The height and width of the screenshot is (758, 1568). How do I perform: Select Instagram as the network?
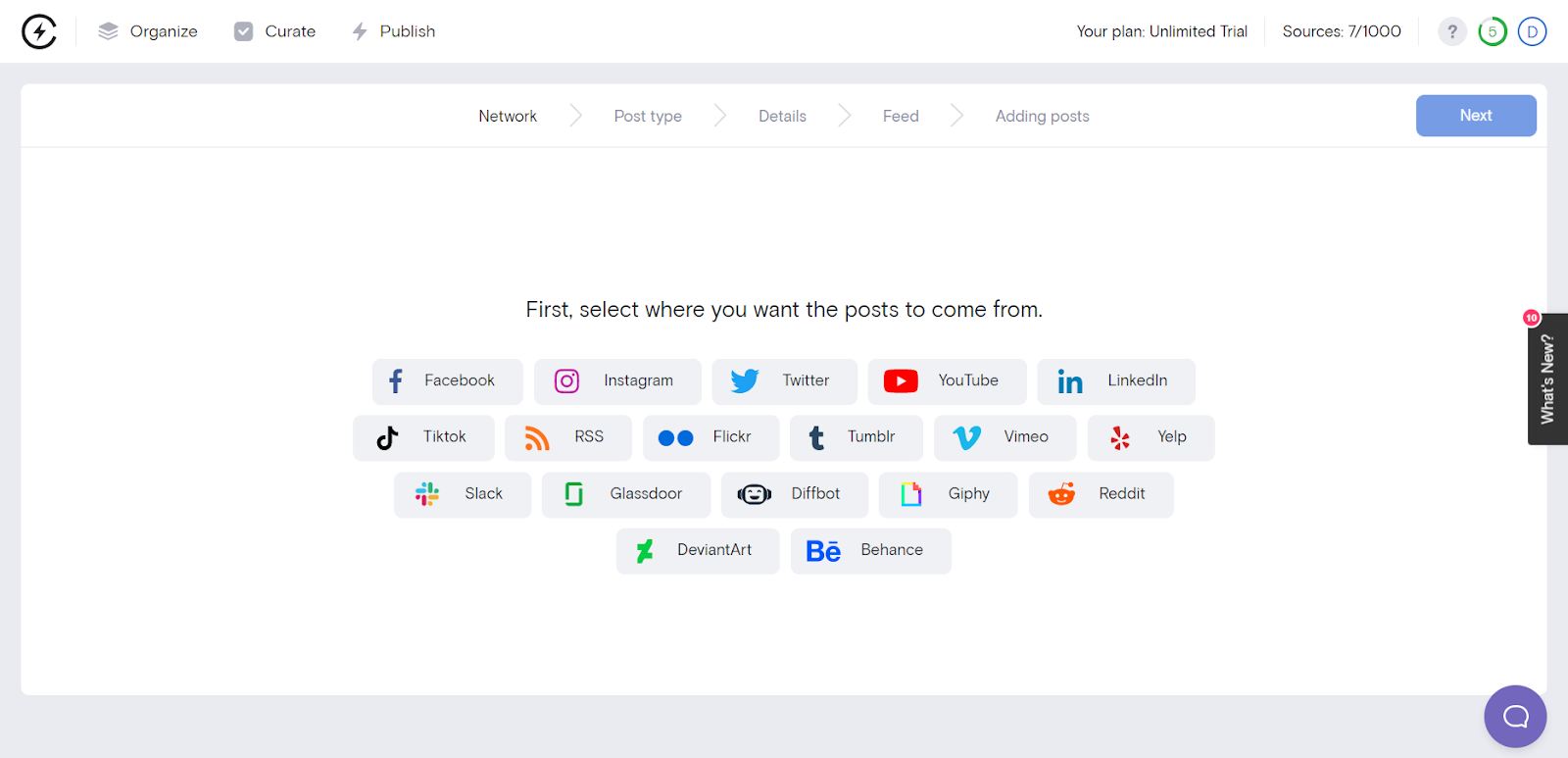click(x=617, y=381)
